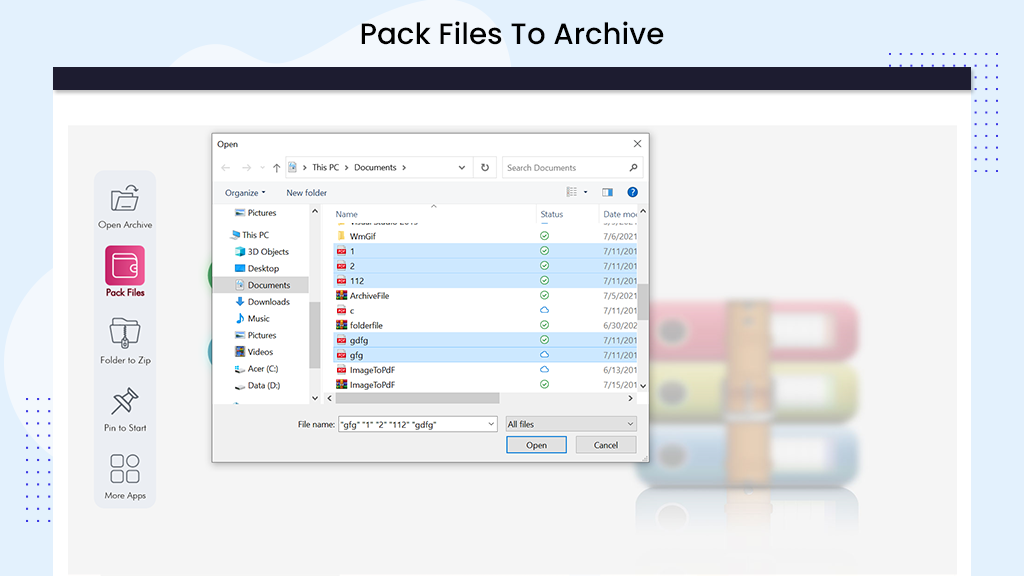Cancel the file dialog
The width and height of the screenshot is (1024, 576).
click(605, 445)
